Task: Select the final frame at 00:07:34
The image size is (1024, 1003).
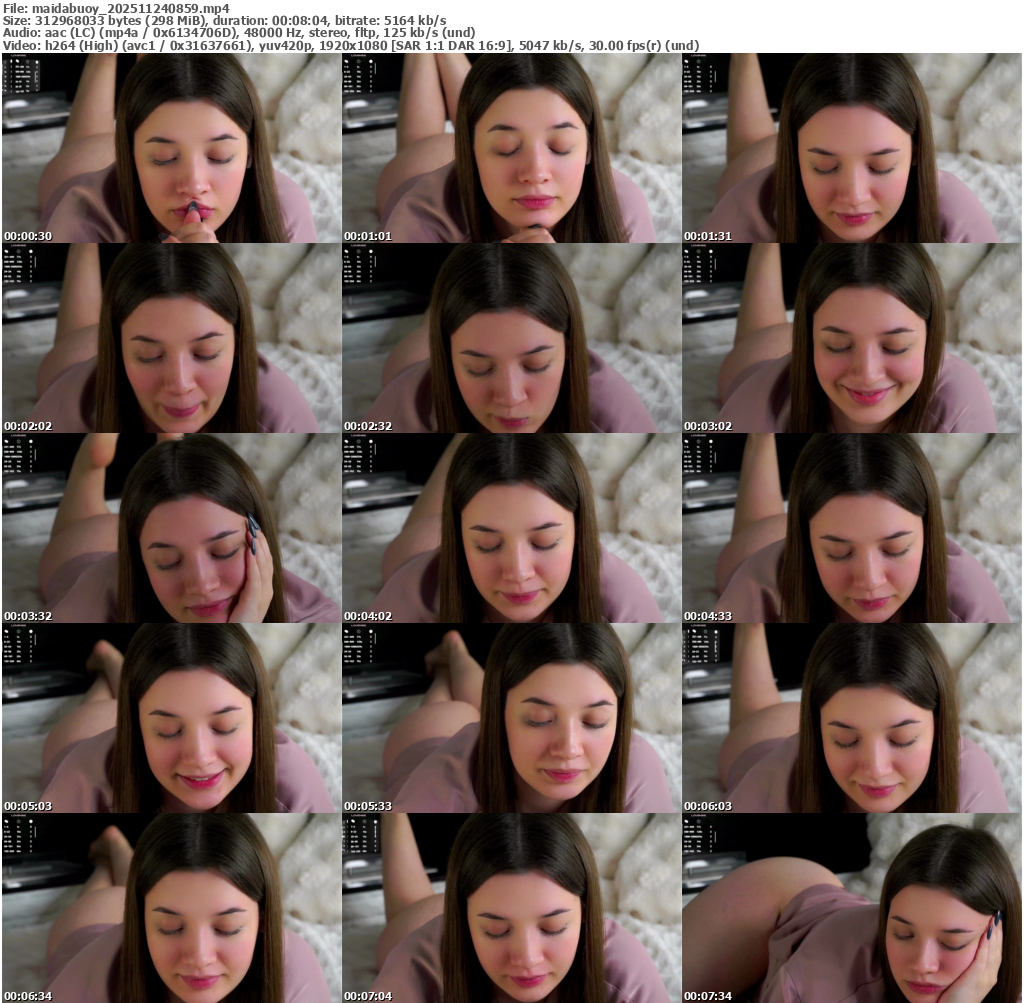Action: [x=852, y=908]
